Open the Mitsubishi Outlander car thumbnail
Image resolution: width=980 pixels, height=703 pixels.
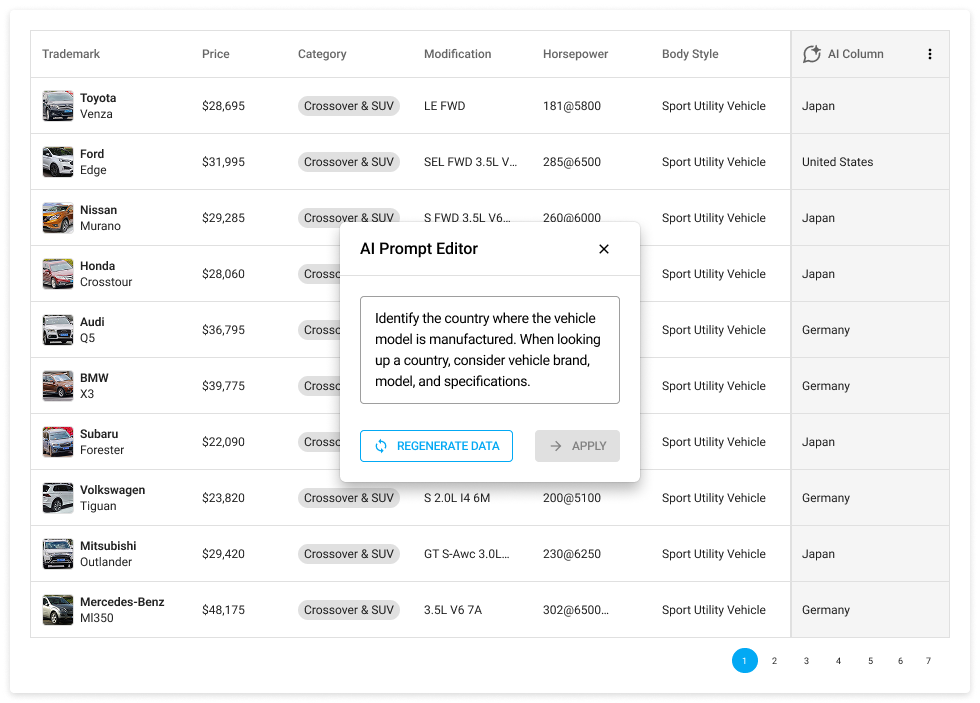58,554
